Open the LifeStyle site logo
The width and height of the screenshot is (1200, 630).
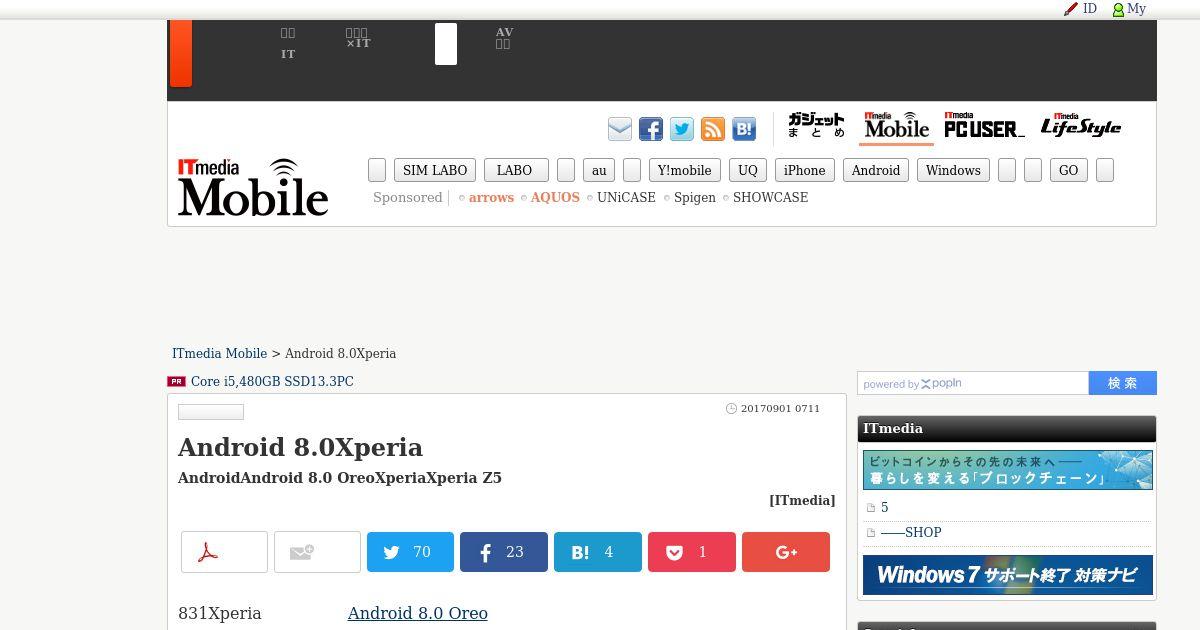1080,126
